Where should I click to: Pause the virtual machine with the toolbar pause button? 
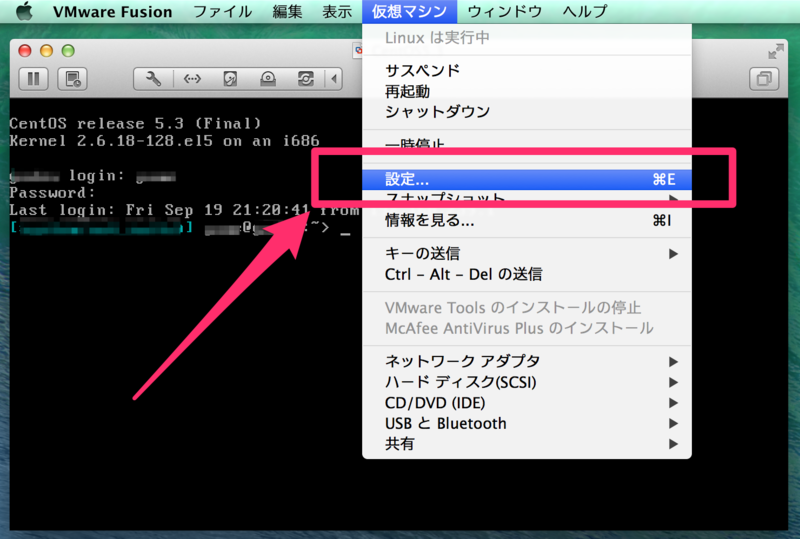tap(34, 79)
